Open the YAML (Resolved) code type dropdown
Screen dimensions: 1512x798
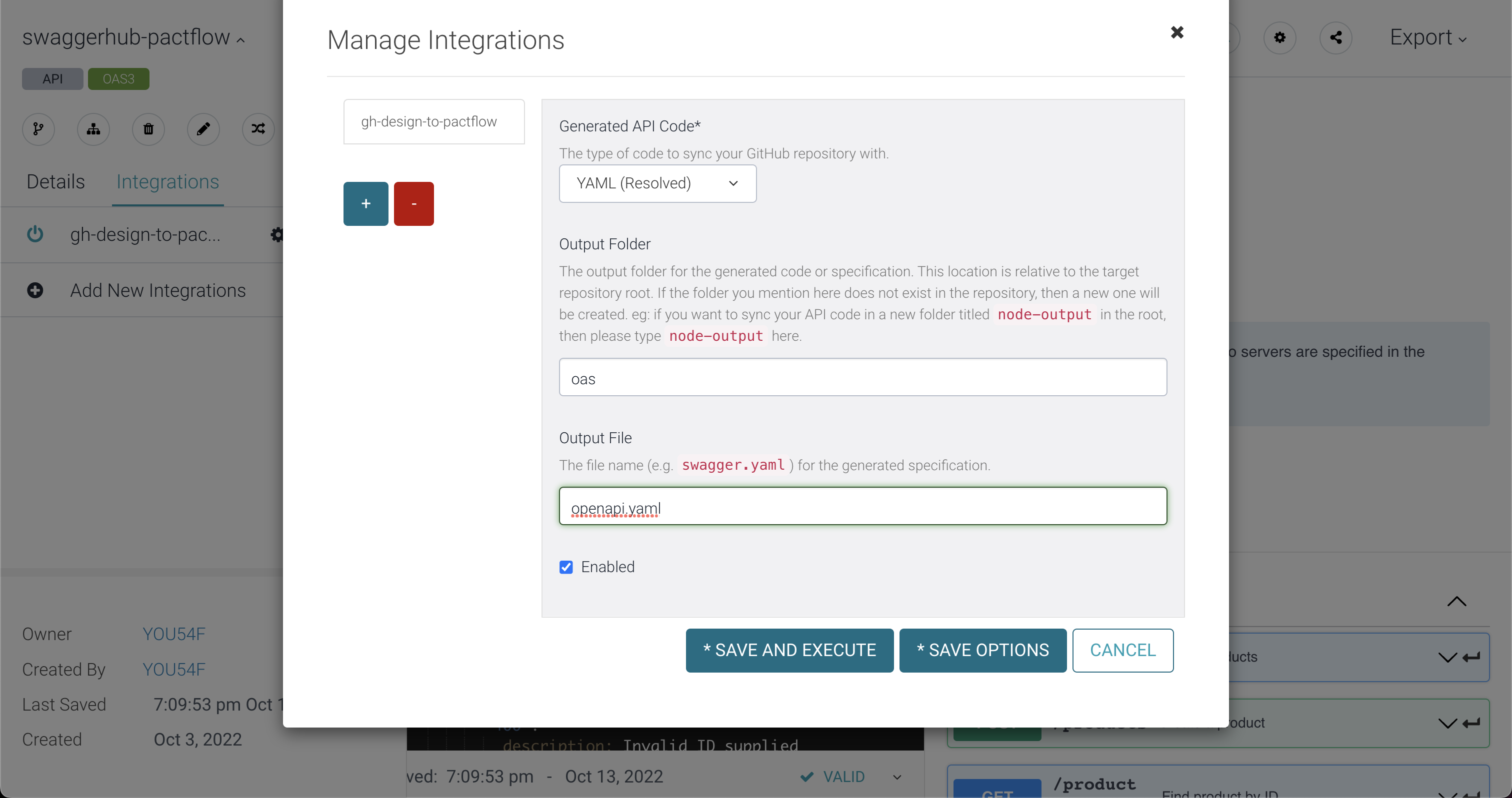tap(657, 184)
